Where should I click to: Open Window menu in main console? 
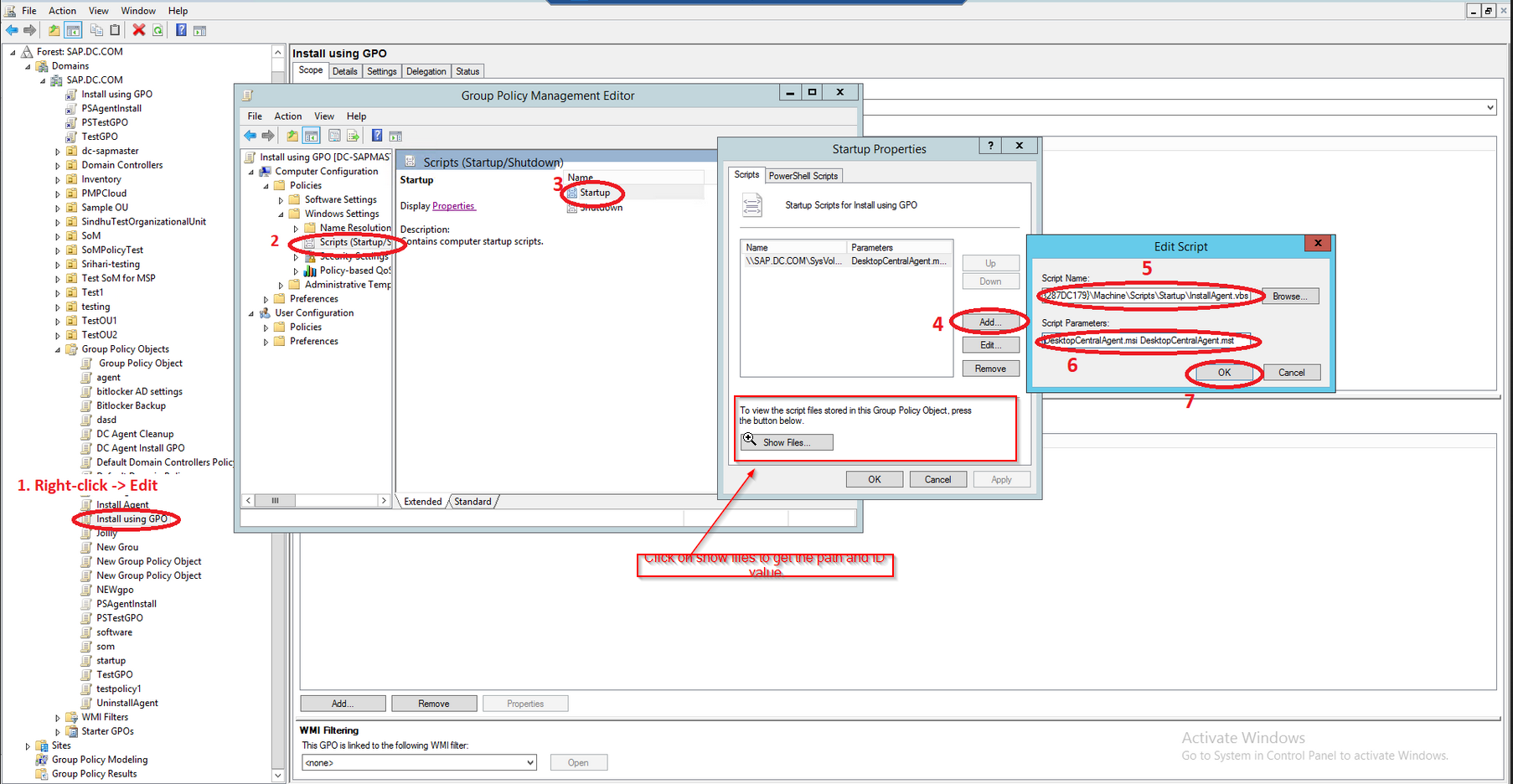[x=138, y=11]
